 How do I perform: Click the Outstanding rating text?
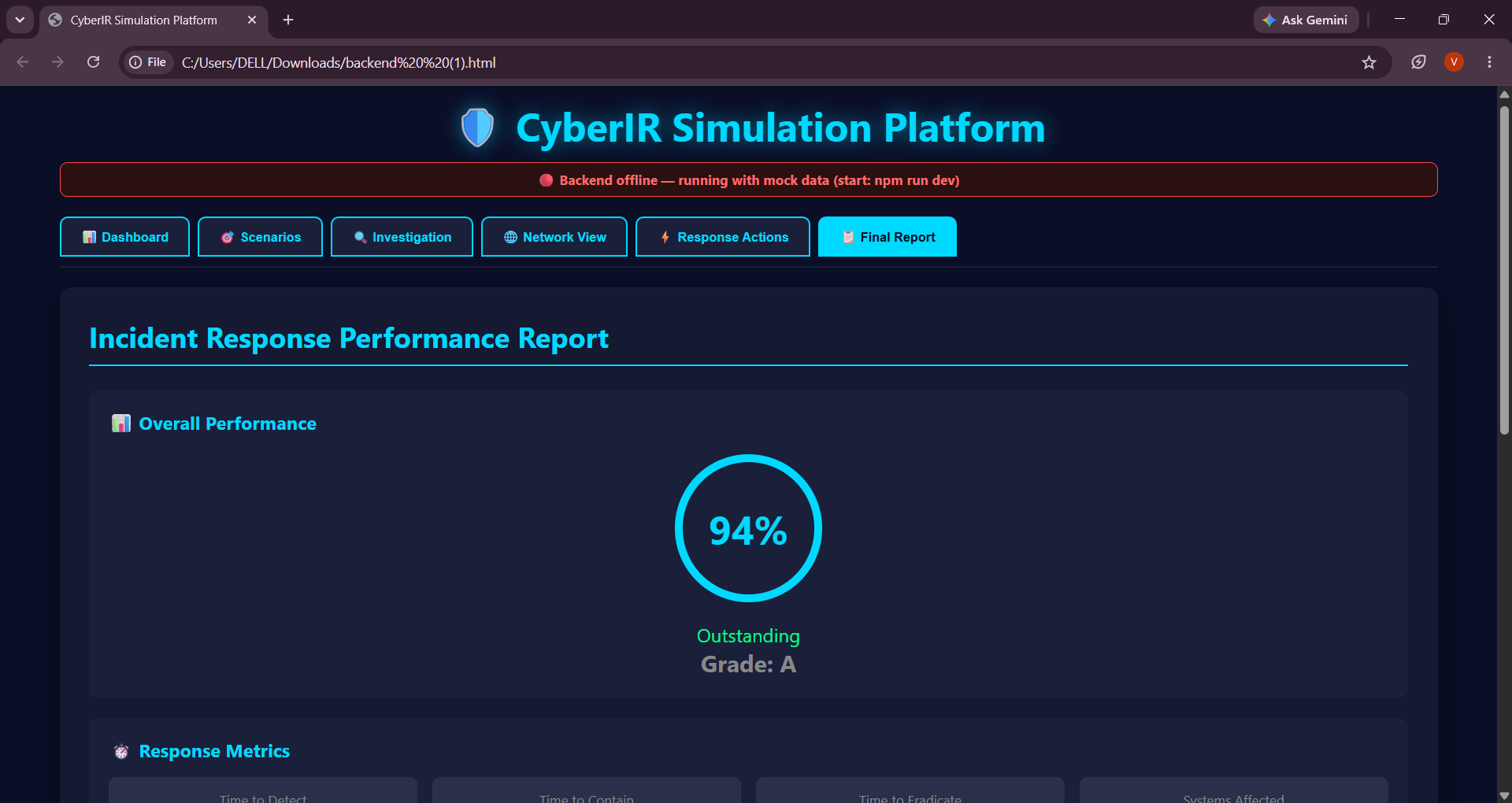748,636
